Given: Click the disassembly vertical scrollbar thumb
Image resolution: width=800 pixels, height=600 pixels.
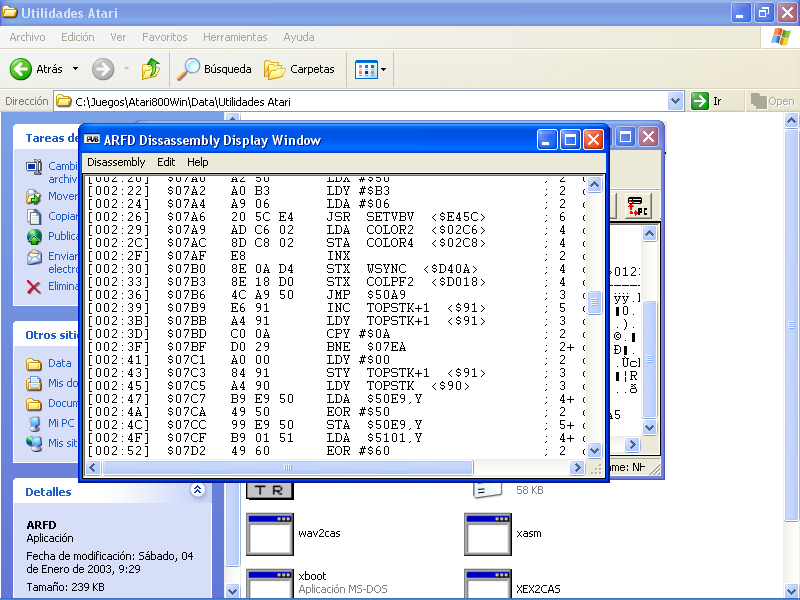Looking at the screenshot, I should [x=594, y=302].
